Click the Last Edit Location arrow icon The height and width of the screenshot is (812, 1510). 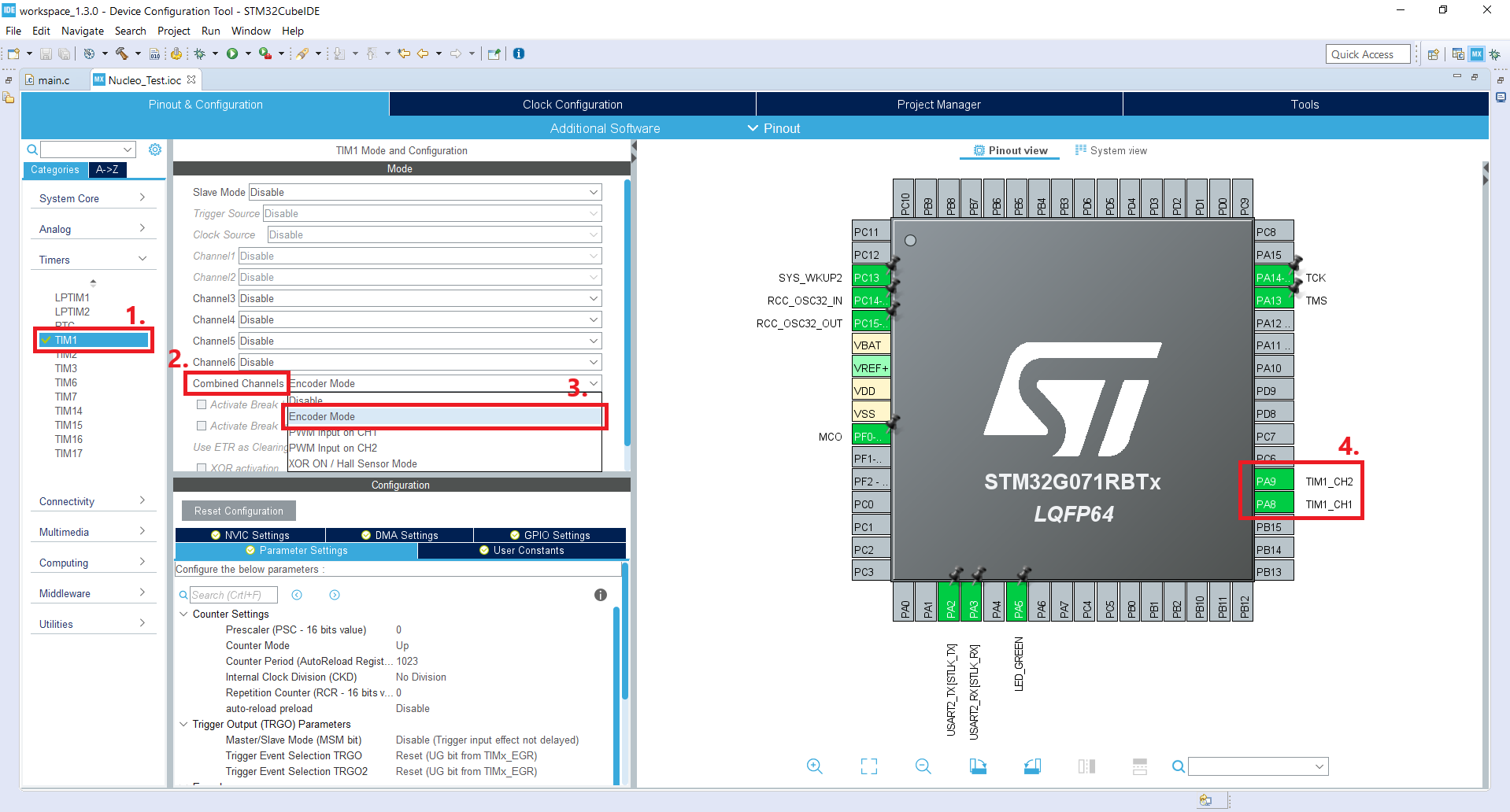point(404,54)
